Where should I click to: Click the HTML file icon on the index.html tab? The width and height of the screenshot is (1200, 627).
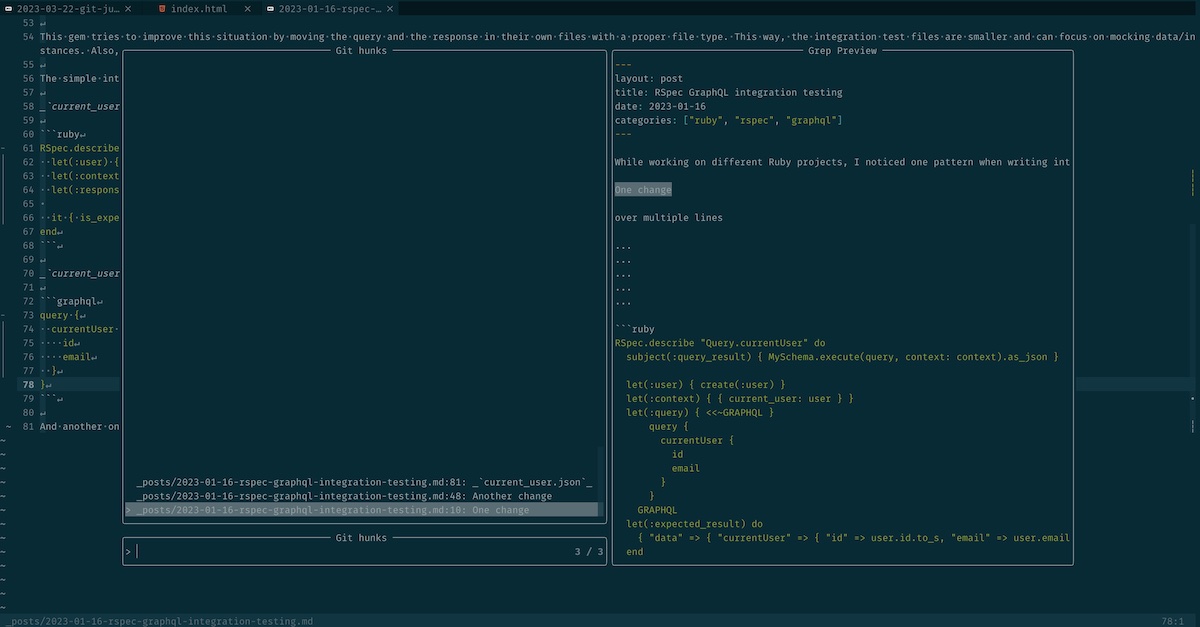(162, 8)
